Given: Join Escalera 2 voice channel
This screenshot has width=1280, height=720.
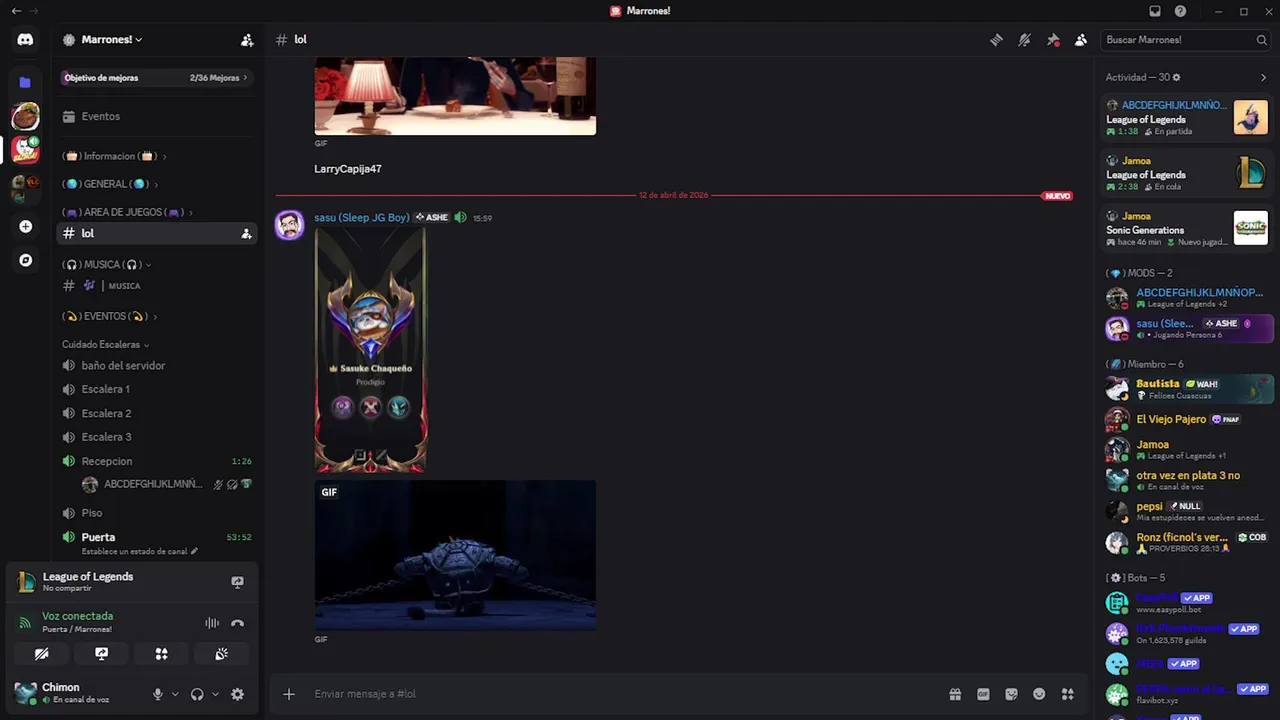Looking at the screenshot, I should tap(155, 413).
